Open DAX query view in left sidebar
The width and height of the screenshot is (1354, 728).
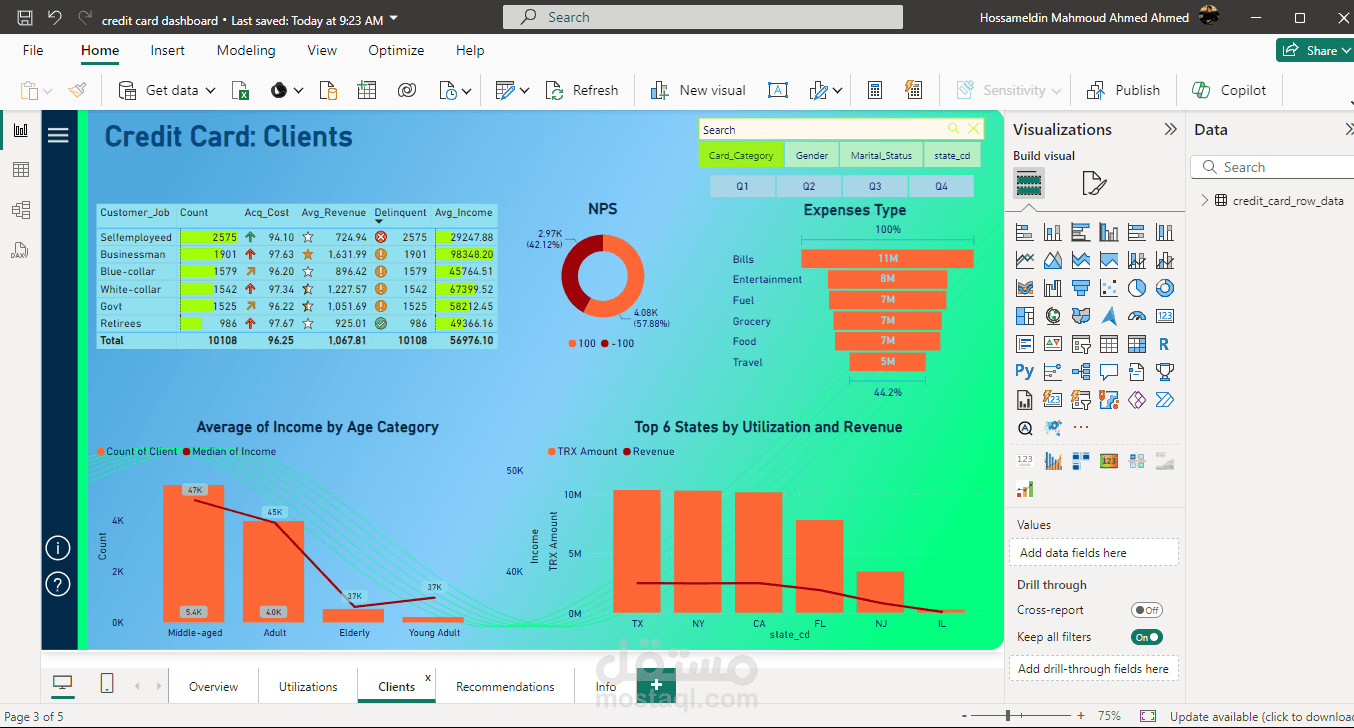20,249
